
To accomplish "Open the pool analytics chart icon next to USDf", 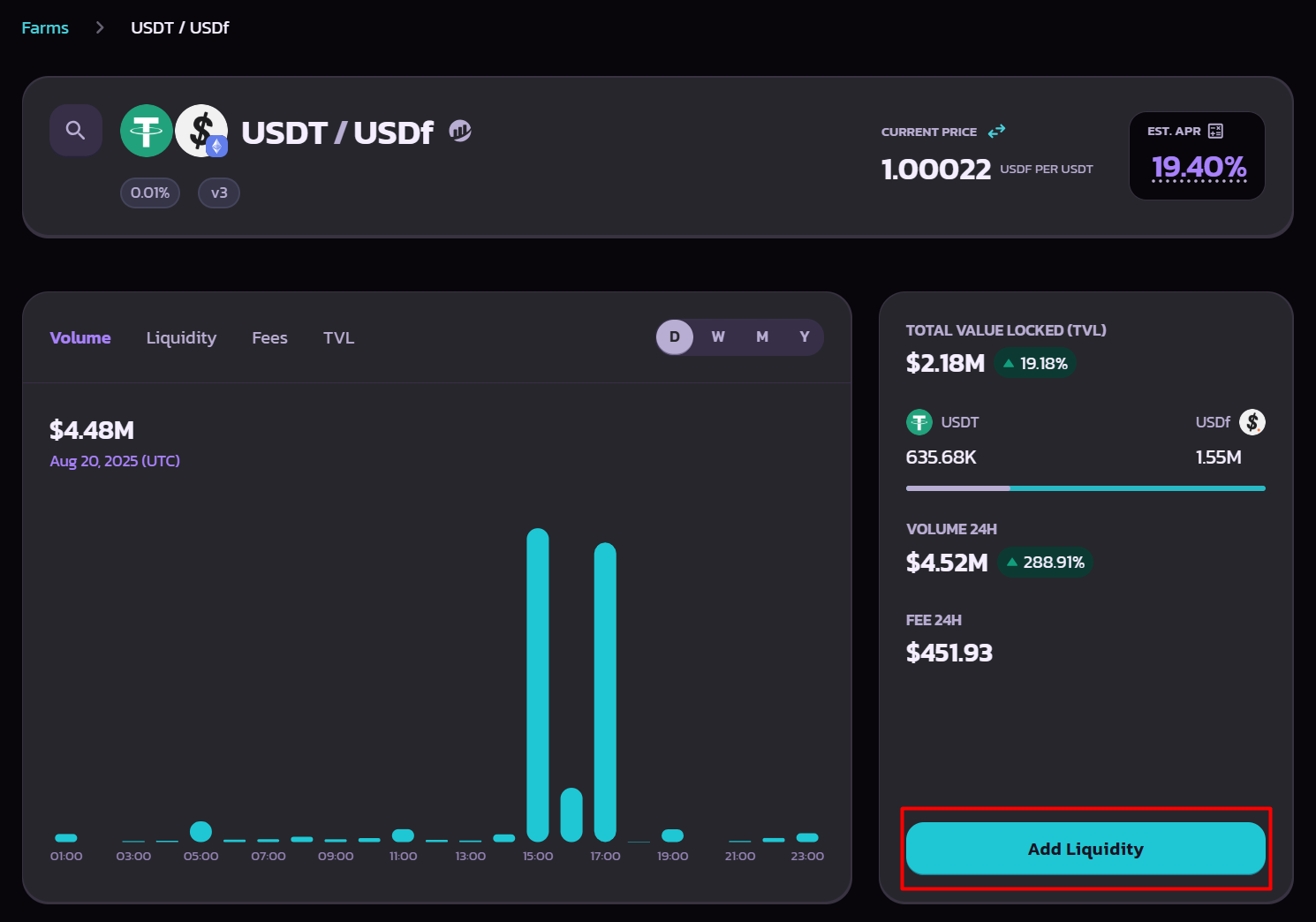I will coord(460,131).
